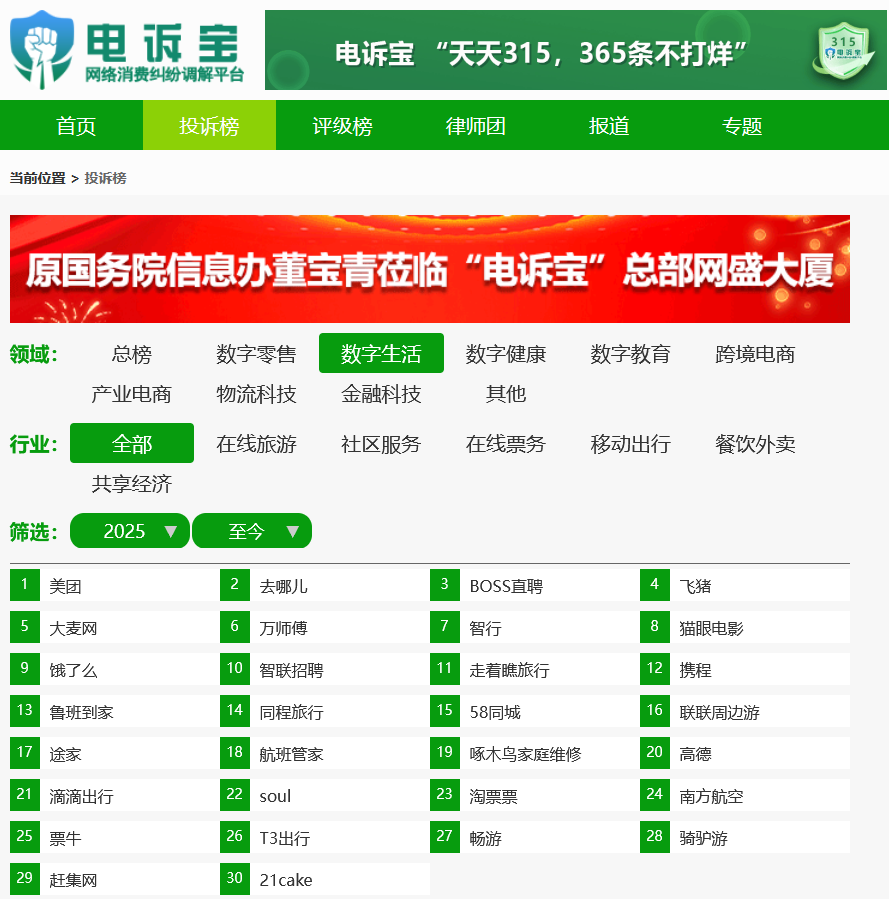Viewport: 889px width, 899px height.
Task: Open rank 24 entry 南方航空
Action: tap(745, 795)
